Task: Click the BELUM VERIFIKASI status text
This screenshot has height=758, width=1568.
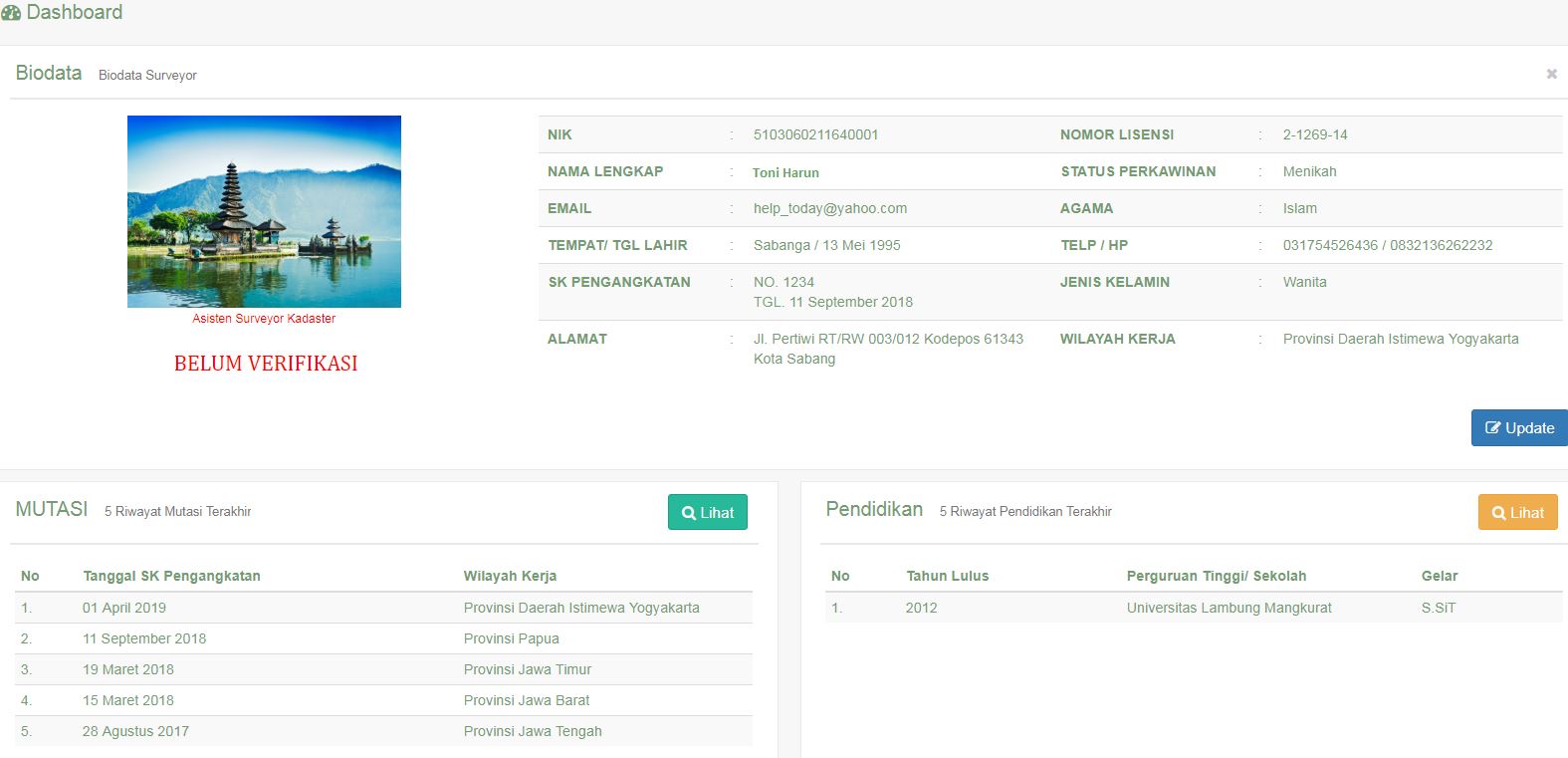Action: (266, 364)
